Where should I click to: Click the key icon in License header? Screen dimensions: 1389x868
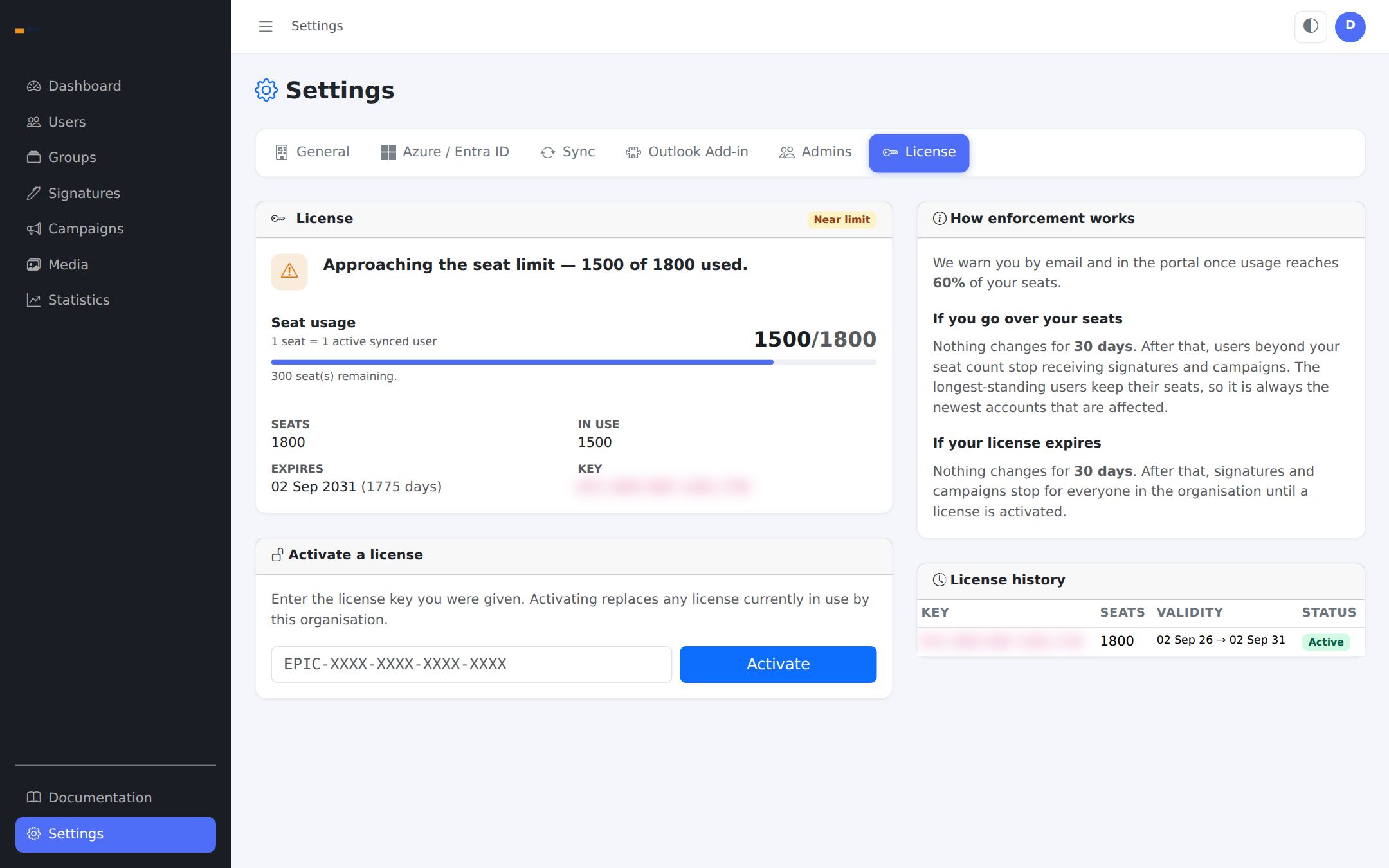(x=278, y=219)
